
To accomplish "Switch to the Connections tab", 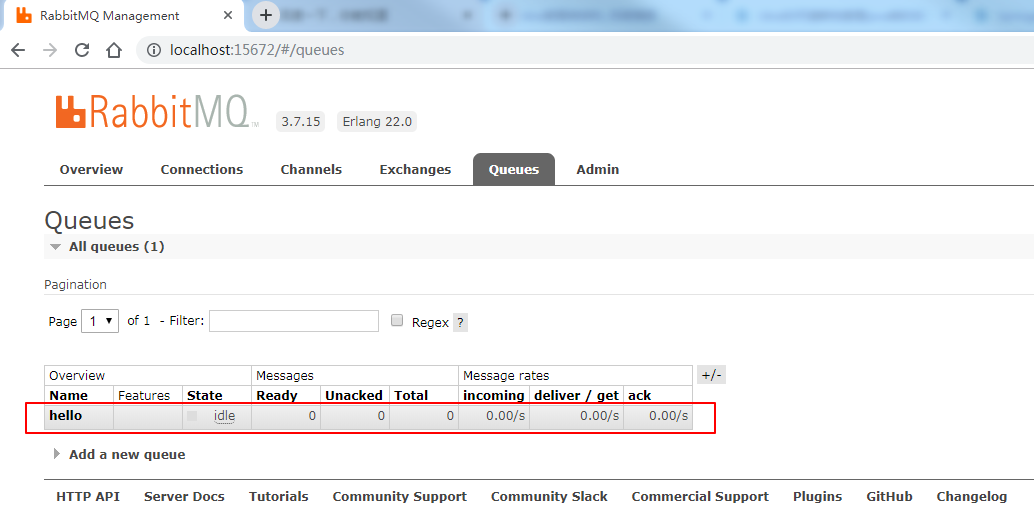I will 202,169.
